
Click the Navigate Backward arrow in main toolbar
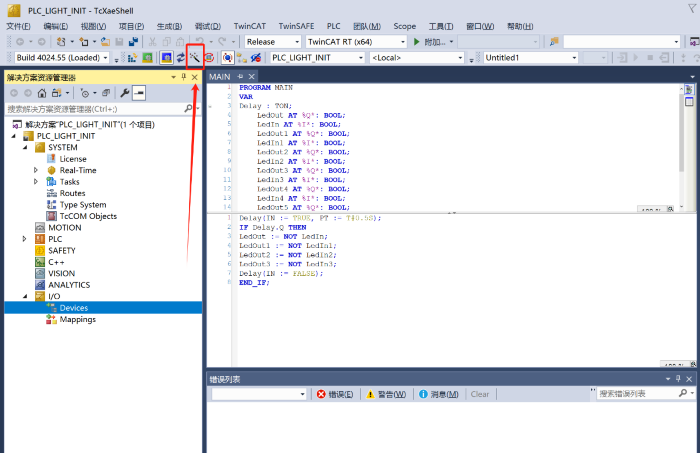tap(20, 42)
